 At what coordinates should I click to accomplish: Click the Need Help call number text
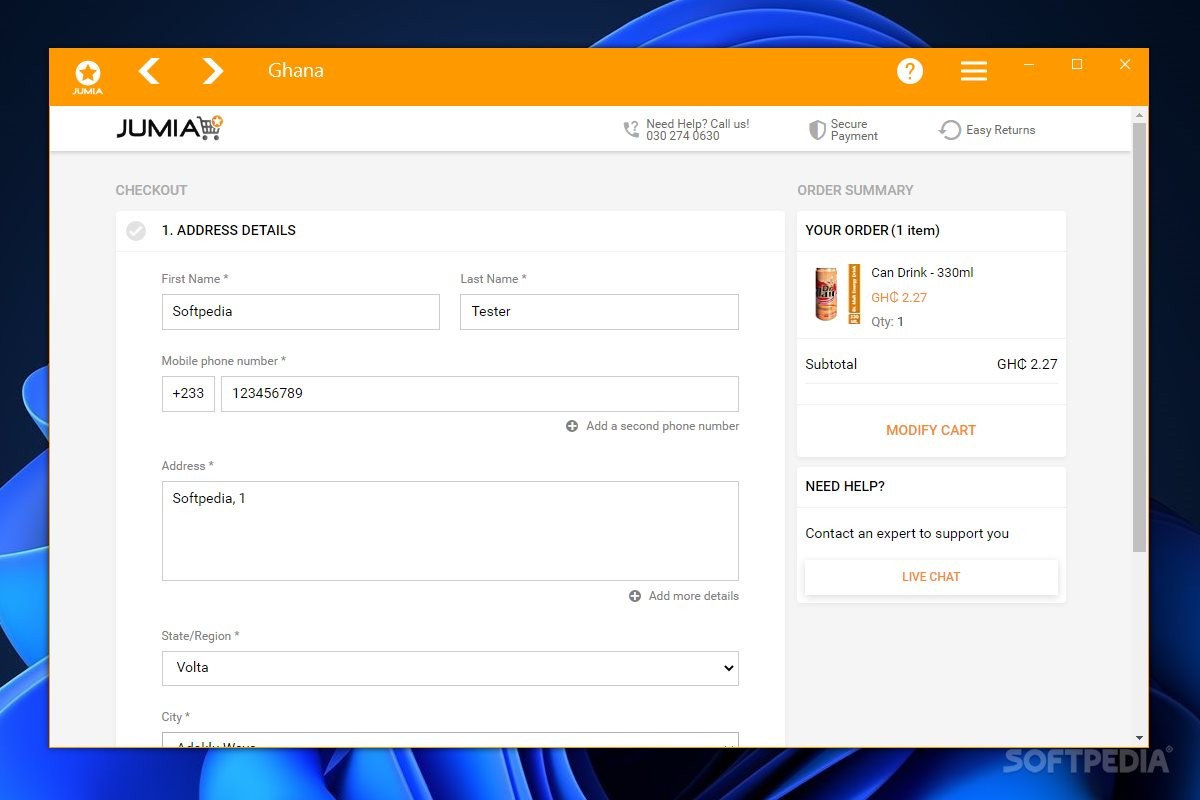tap(697, 130)
